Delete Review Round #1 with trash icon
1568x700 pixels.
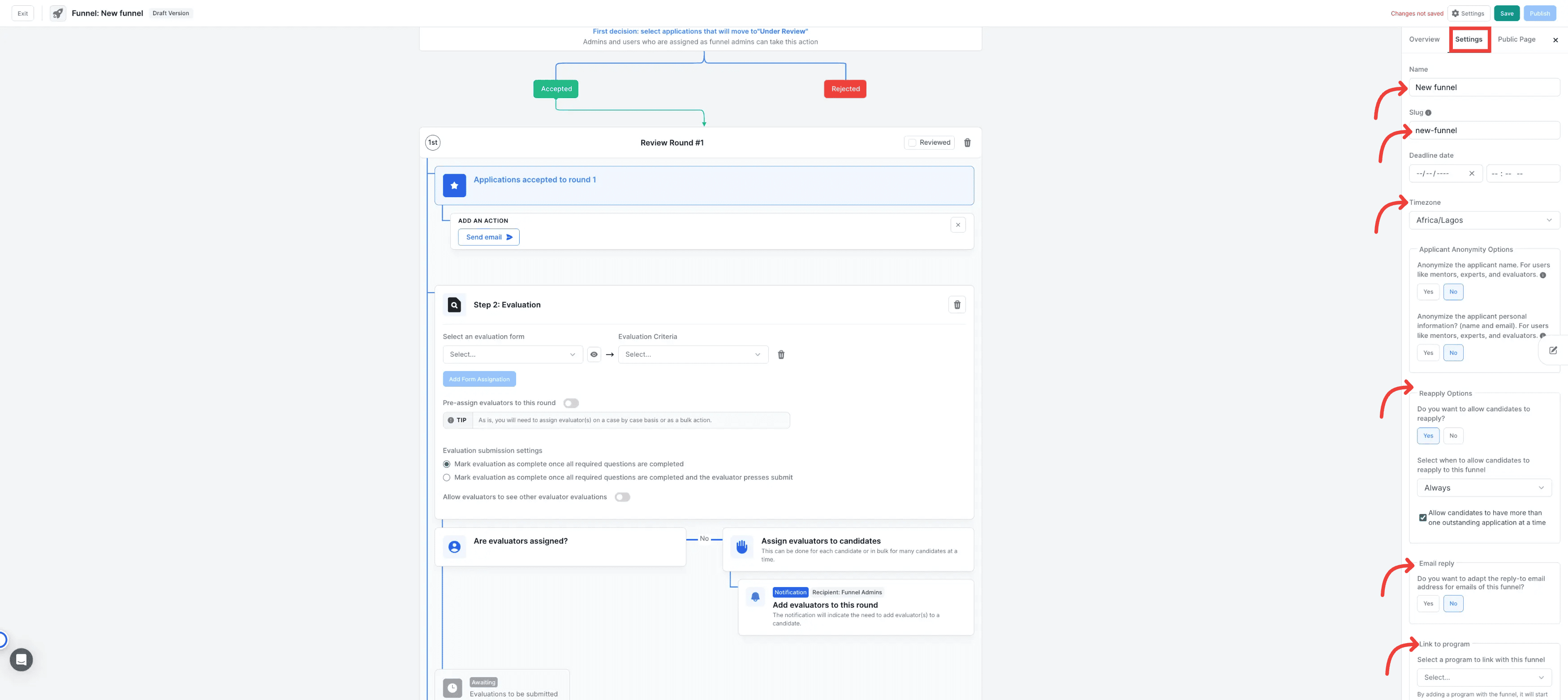967,143
